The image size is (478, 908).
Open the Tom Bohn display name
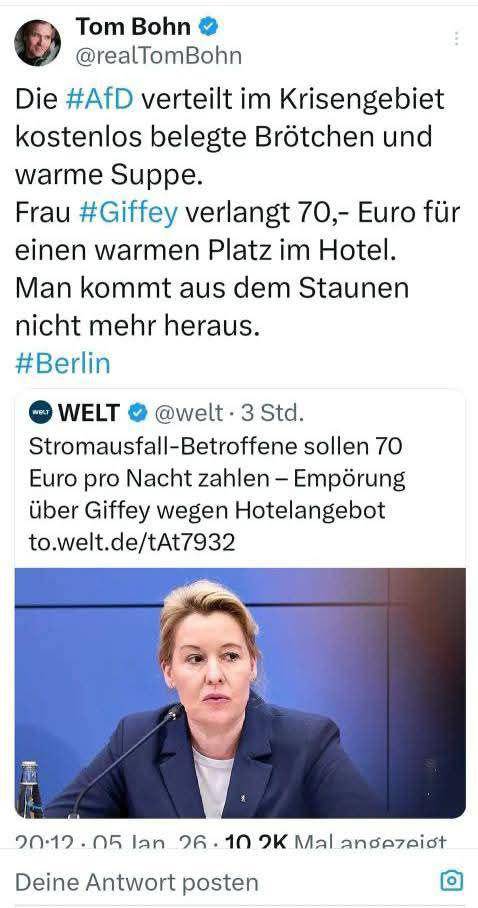point(133,27)
